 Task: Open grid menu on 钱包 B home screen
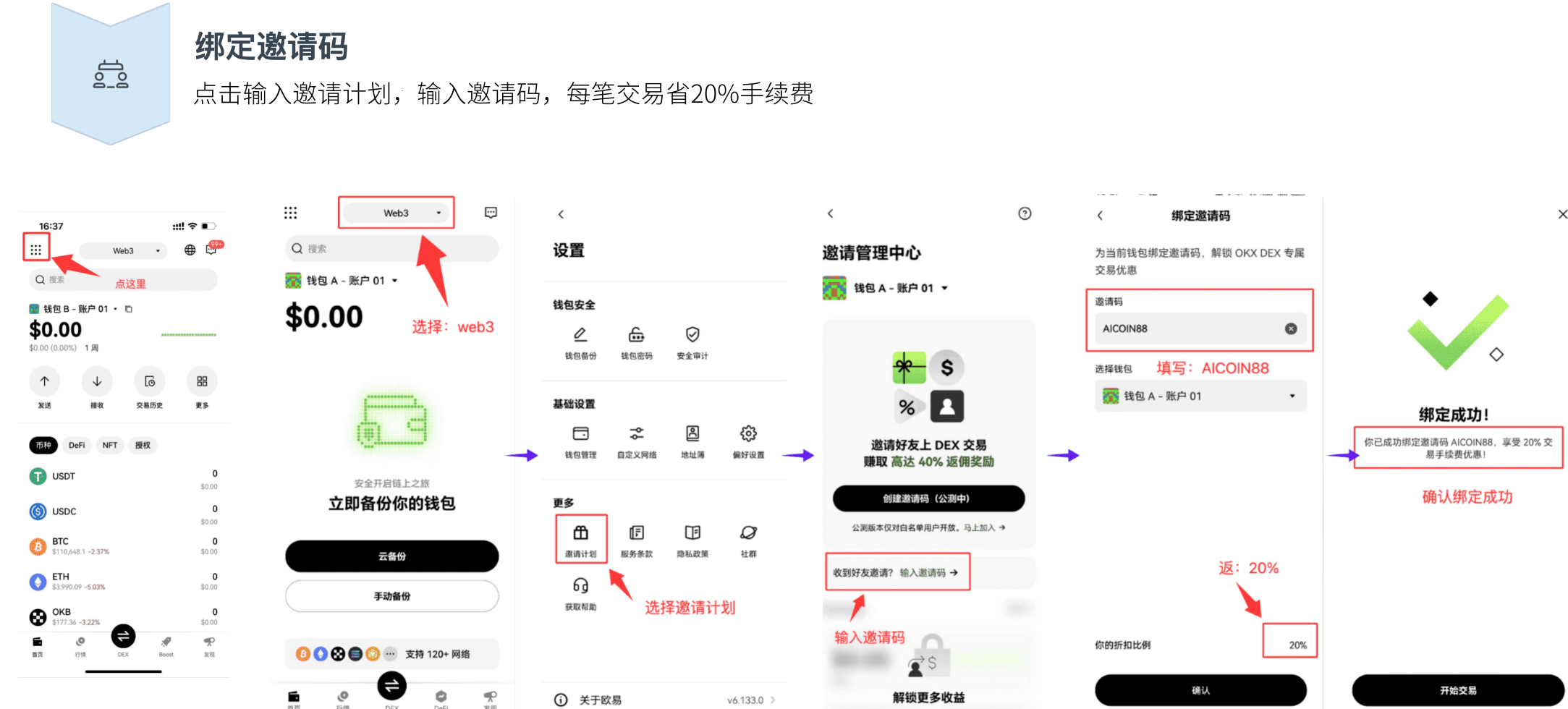point(35,250)
